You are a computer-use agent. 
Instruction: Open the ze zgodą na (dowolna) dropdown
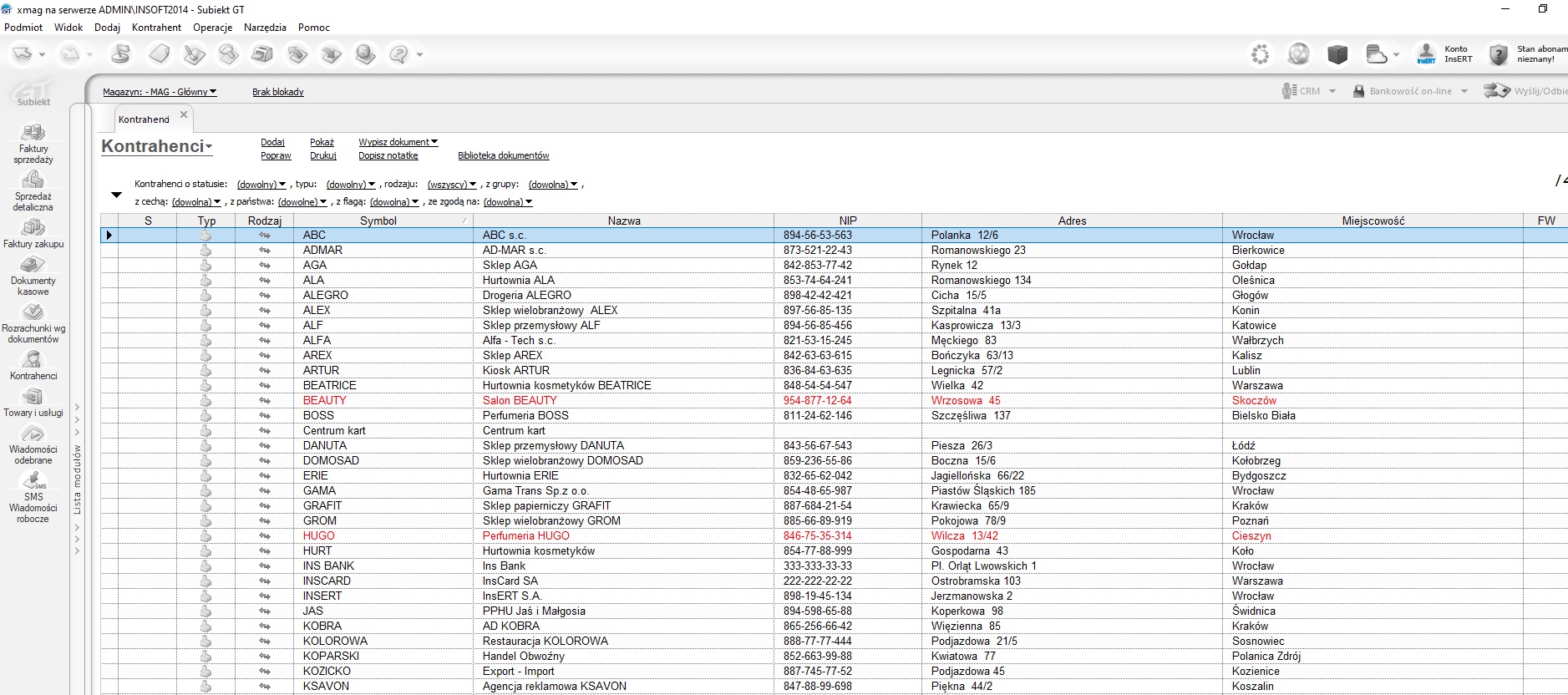tap(508, 202)
